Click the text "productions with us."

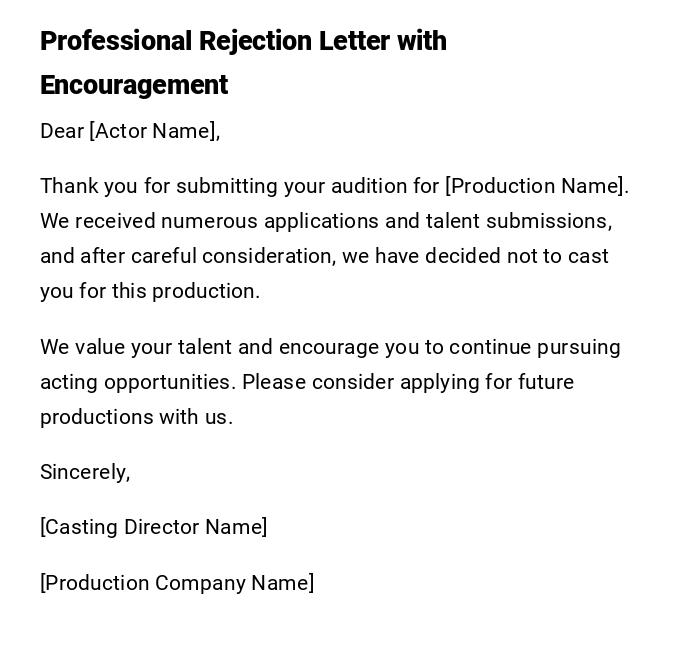tap(136, 417)
